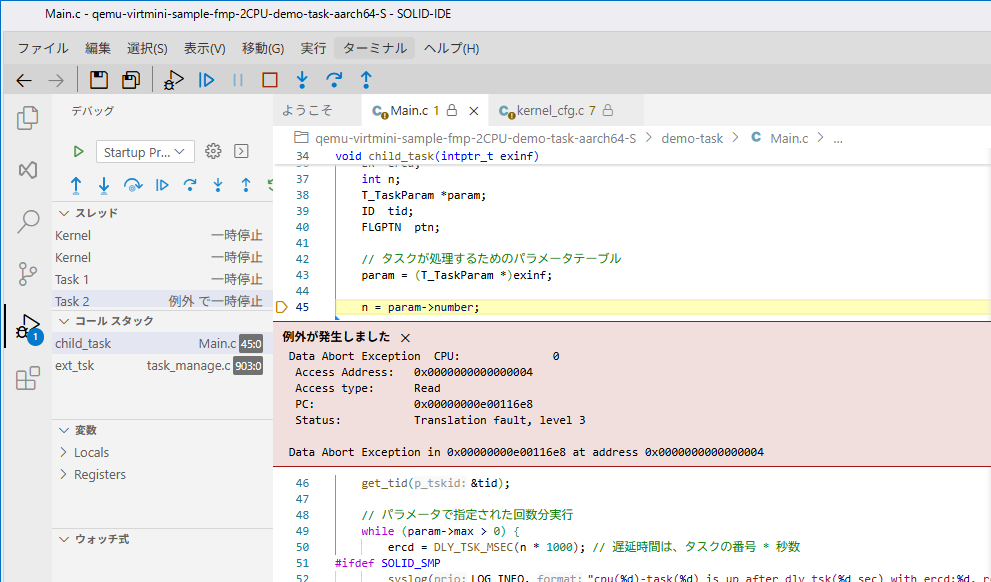Image resolution: width=991 pixels, height=582 pixels.
Task: Start debugging with the green play button
Action: 78,151
